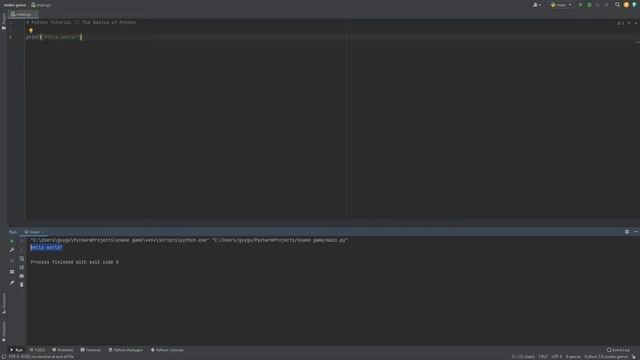Toggle scroll to end icon in Run console

(x=22, y=267)
